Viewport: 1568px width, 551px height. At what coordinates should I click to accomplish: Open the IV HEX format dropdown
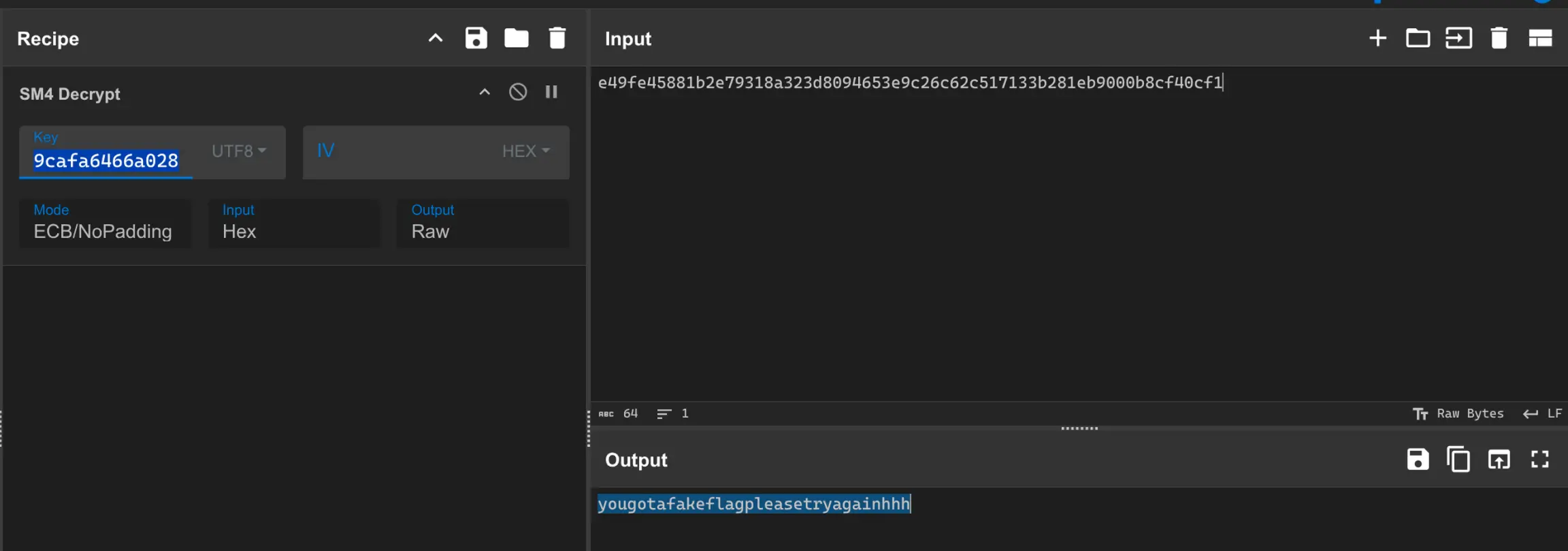pyautogui.click(x=525, y=151)
